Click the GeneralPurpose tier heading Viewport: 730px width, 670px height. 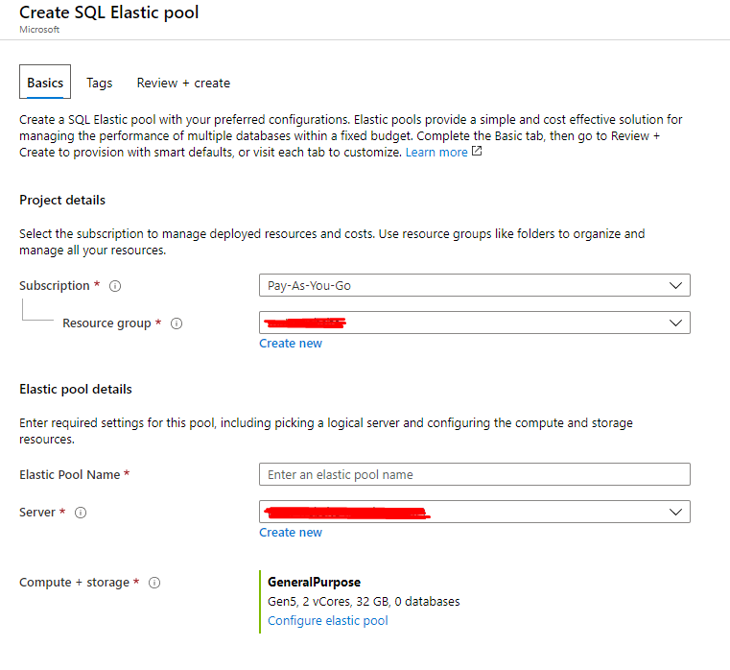point(314,582)
